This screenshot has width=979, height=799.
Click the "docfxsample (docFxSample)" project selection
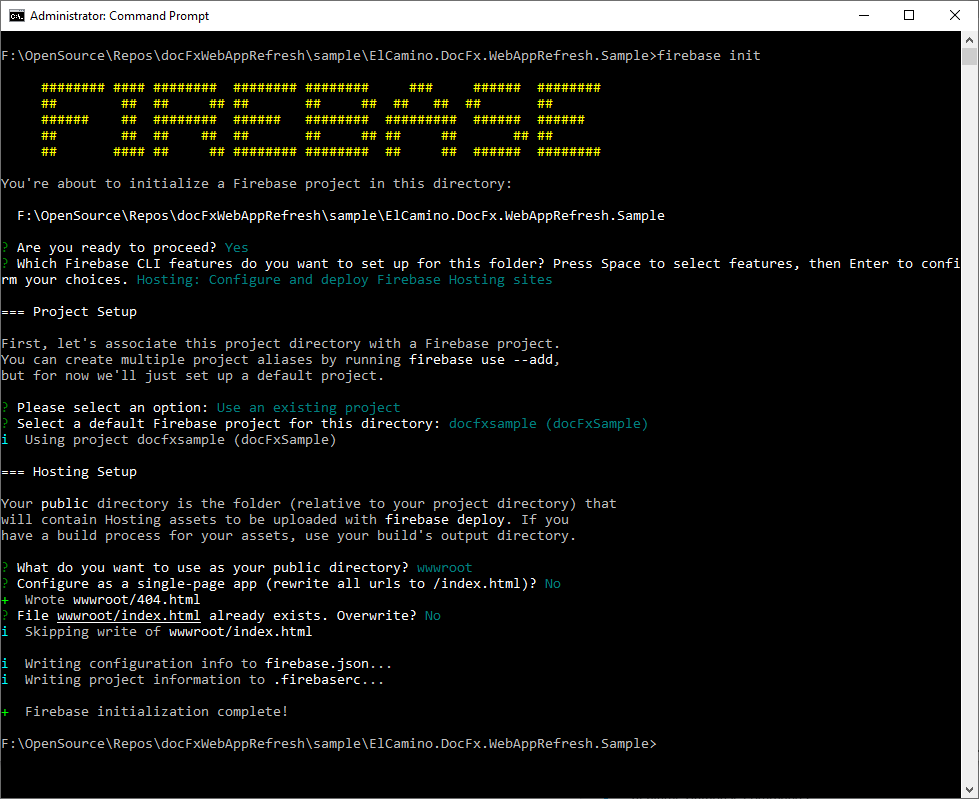tap(548, 424)
